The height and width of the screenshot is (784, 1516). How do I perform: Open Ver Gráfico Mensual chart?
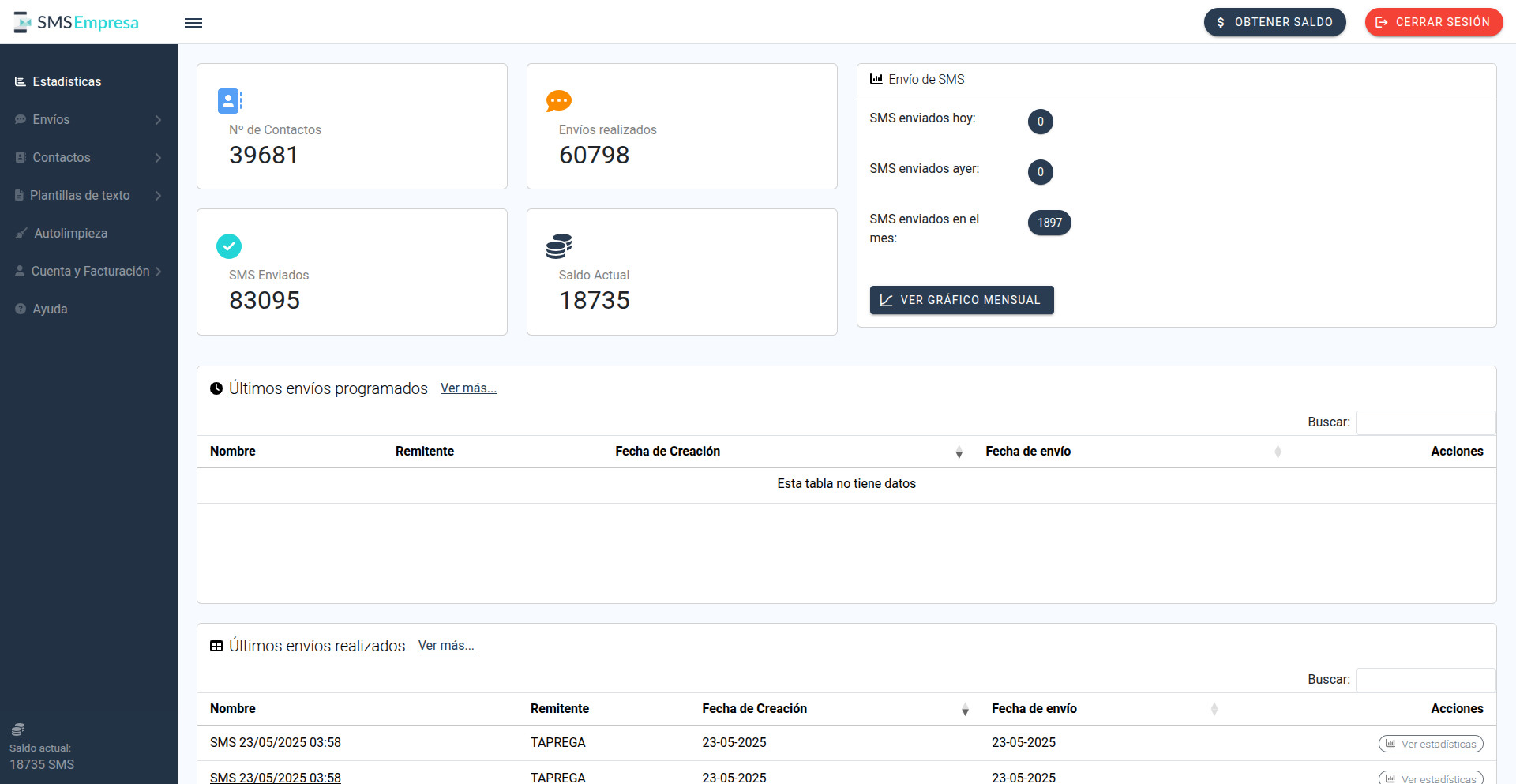pos(961,300)
